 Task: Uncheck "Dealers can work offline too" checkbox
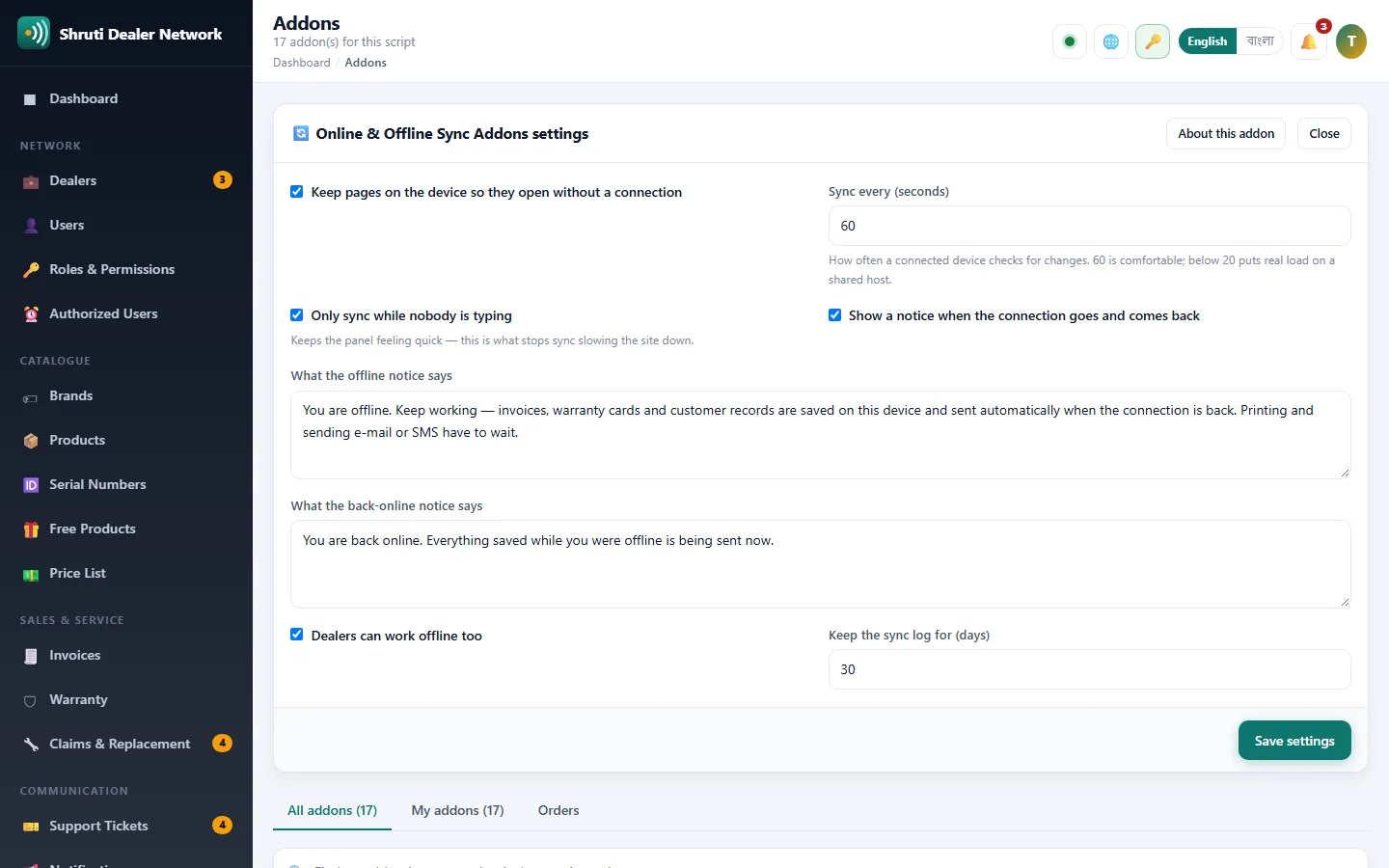[297, 635]
